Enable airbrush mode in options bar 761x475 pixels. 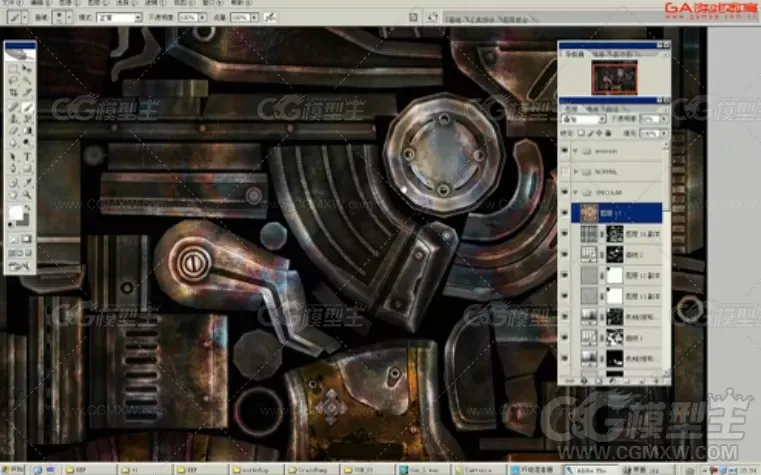point(270,17)
